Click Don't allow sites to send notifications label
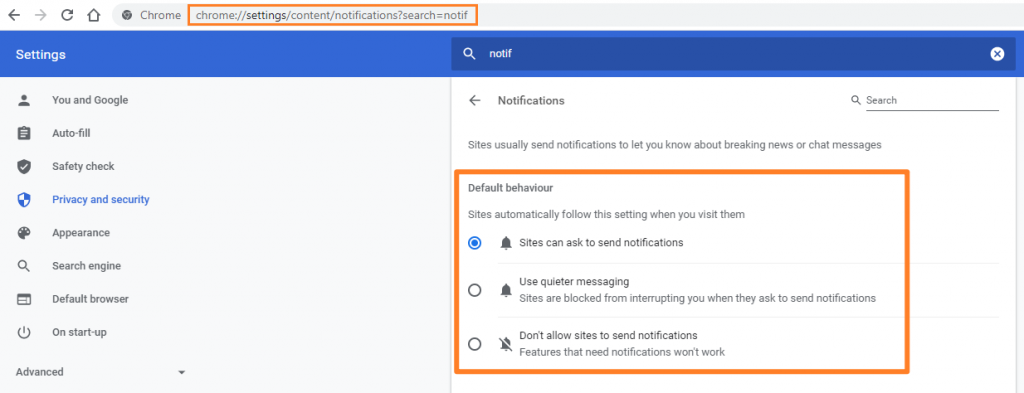 point(609,336)
